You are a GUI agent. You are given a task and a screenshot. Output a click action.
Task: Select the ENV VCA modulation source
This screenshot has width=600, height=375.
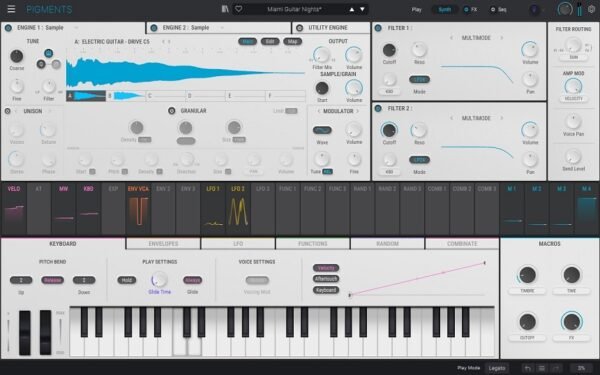(x=138, y=209)
